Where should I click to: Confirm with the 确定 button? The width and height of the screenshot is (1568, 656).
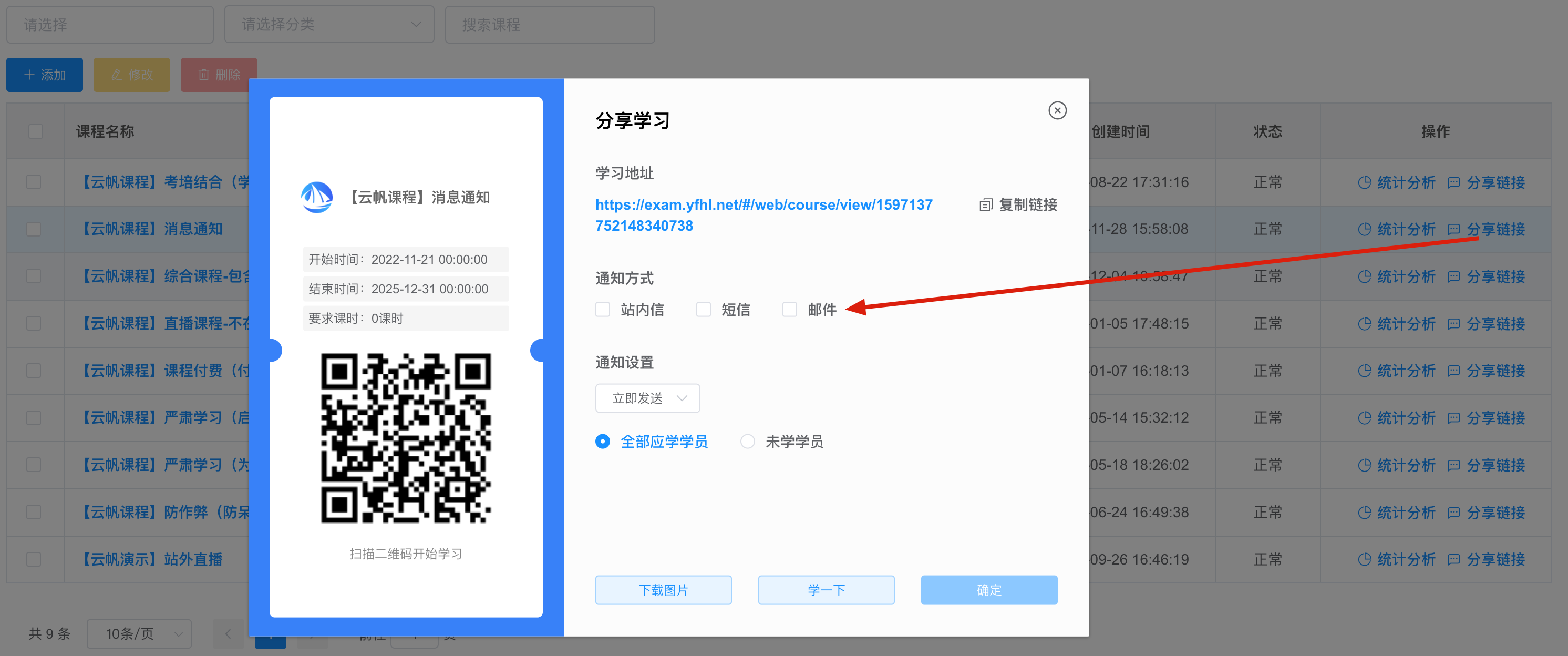(x=989, y=590)
